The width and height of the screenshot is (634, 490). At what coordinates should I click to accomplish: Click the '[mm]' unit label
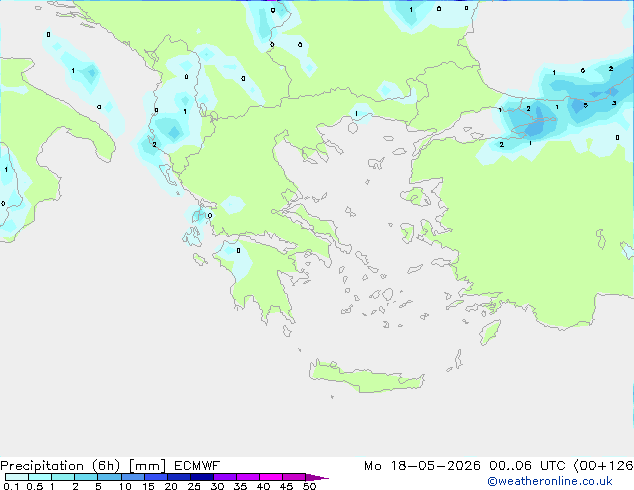click(x=147, y=466)
